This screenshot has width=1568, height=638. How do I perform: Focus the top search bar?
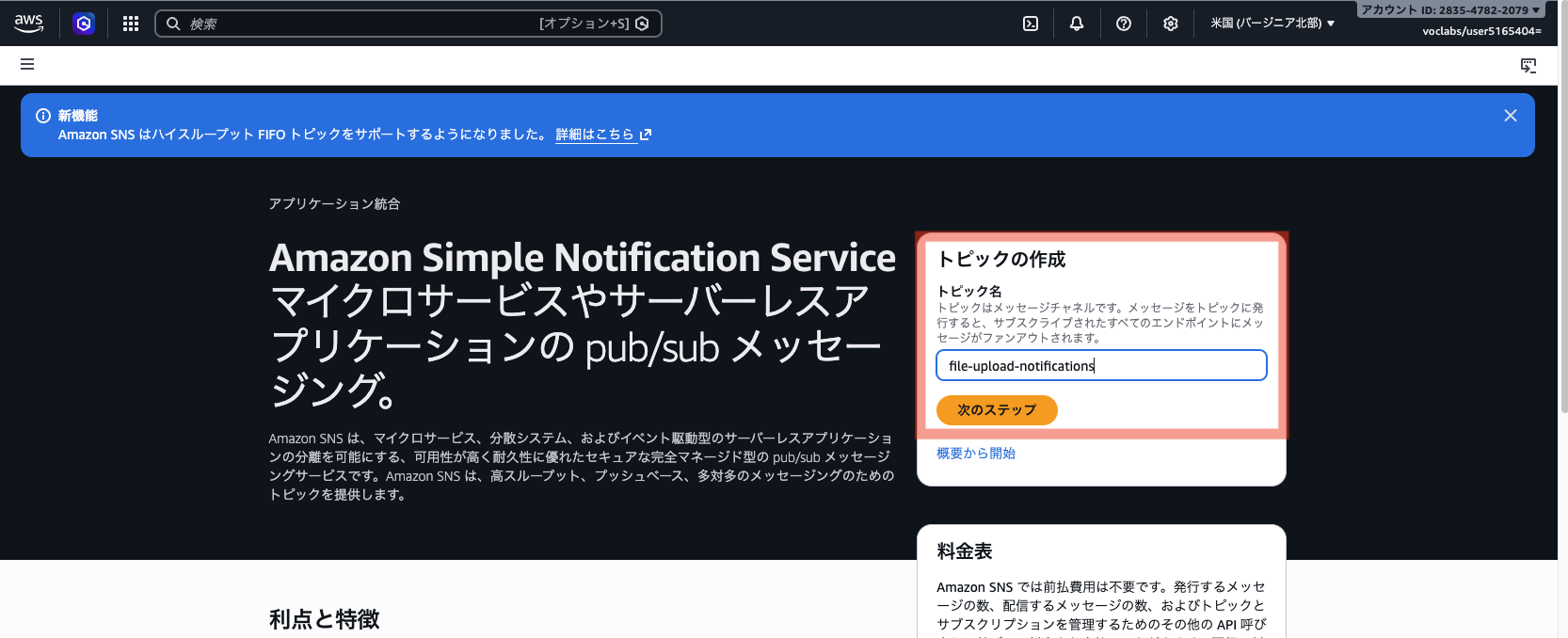[x=408, y=24]
